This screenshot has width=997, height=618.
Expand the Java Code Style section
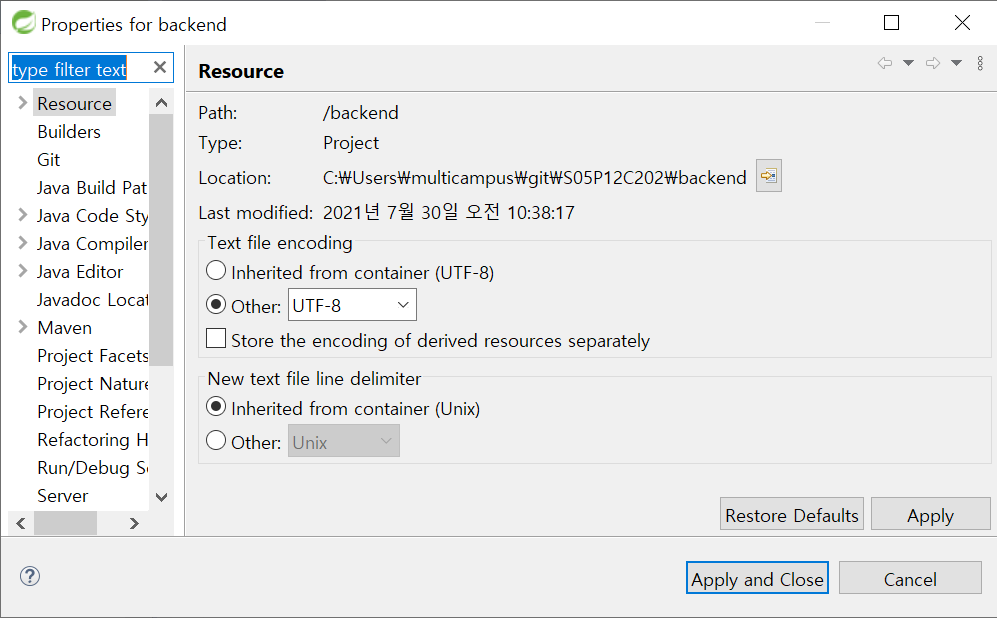(20, 215)
